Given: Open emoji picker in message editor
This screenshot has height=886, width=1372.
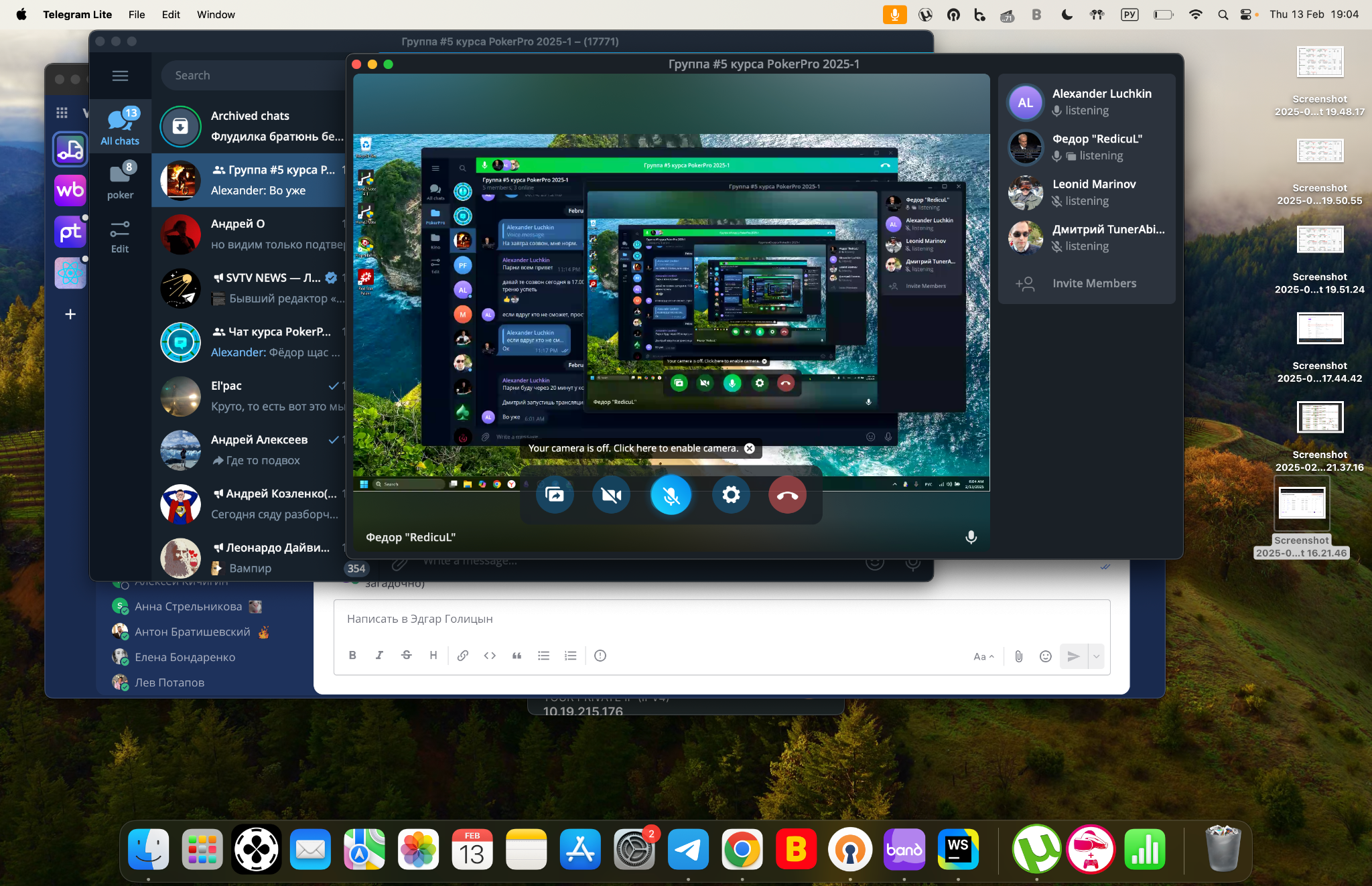Looking at the screenshot, I should point(1045,656).
